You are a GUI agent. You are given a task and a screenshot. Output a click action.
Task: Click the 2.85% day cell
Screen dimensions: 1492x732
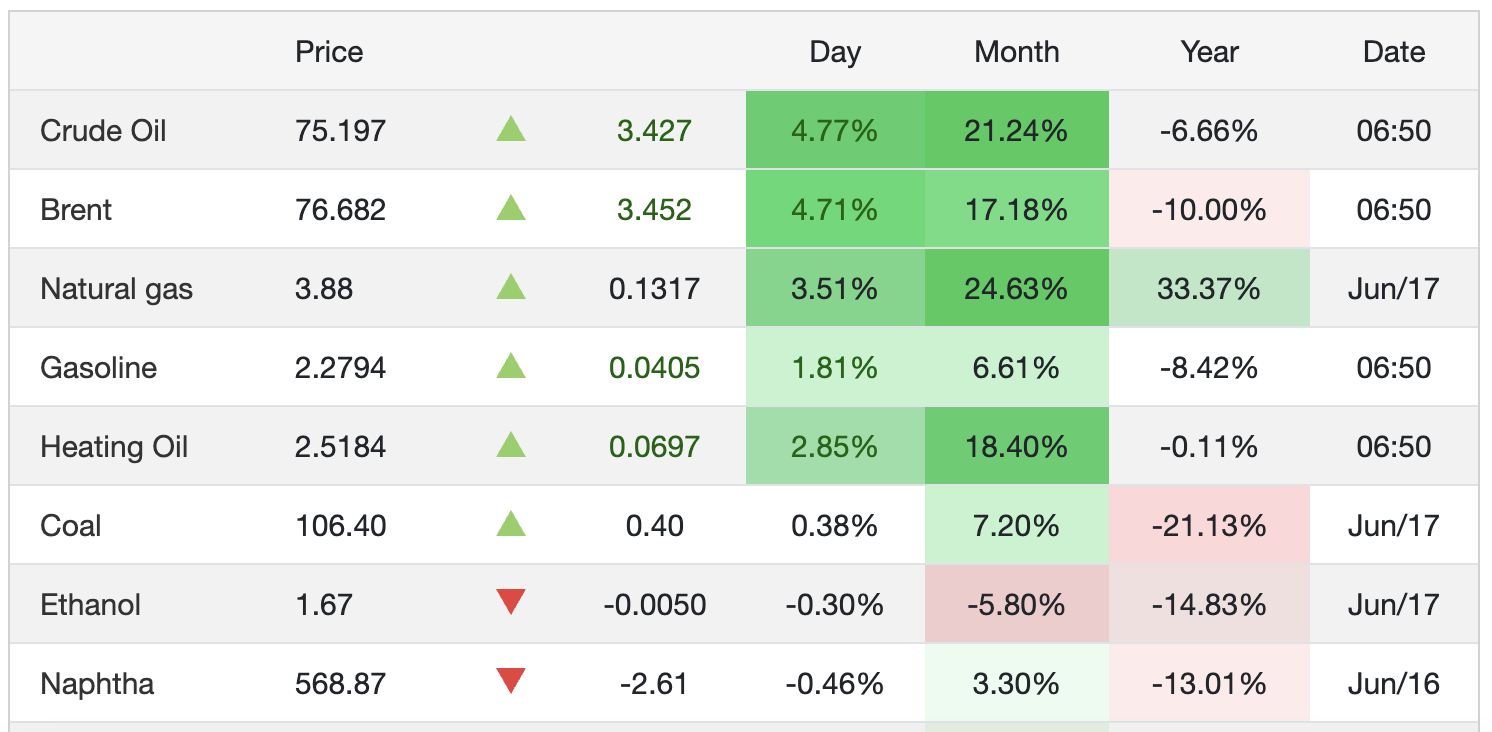pos(835,446)
